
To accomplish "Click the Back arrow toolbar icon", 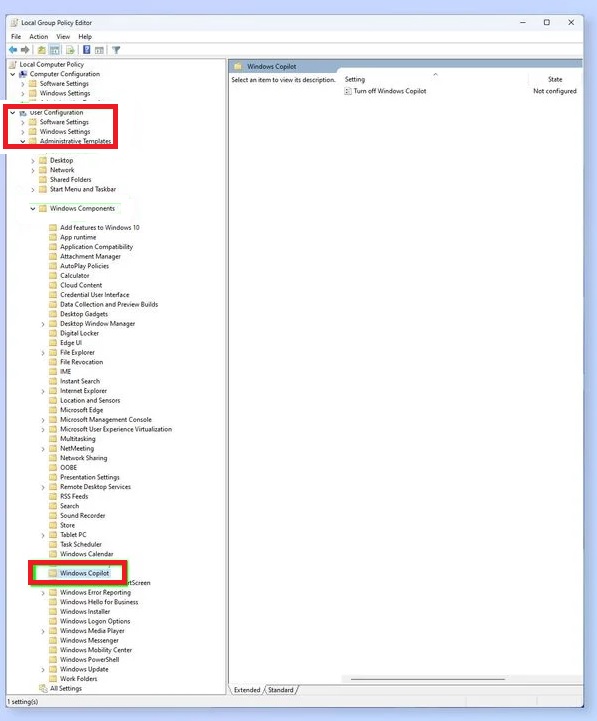I will [13, 50].
